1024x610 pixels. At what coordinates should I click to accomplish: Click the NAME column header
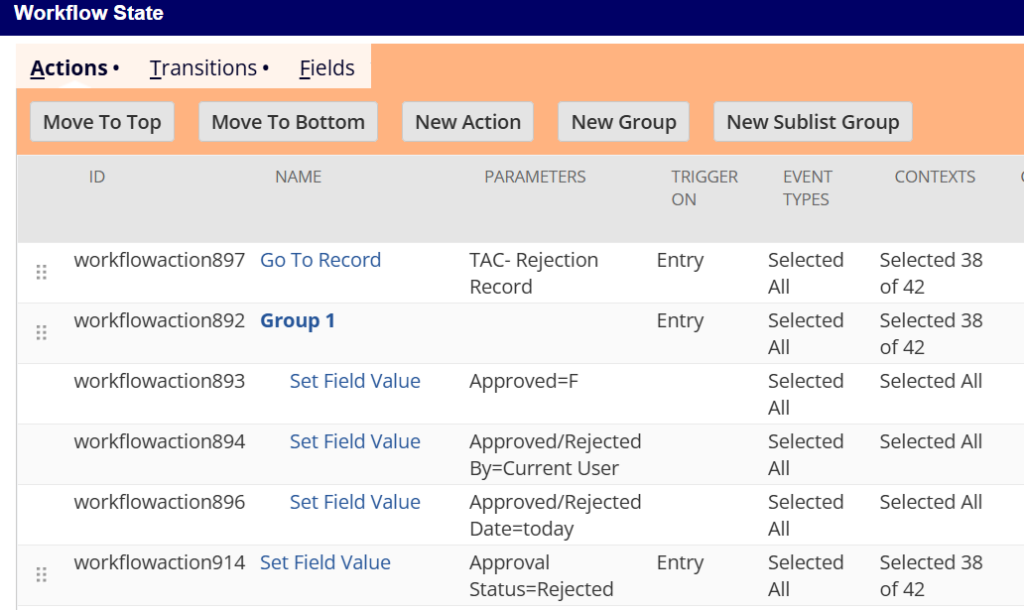tap(298, 177)
